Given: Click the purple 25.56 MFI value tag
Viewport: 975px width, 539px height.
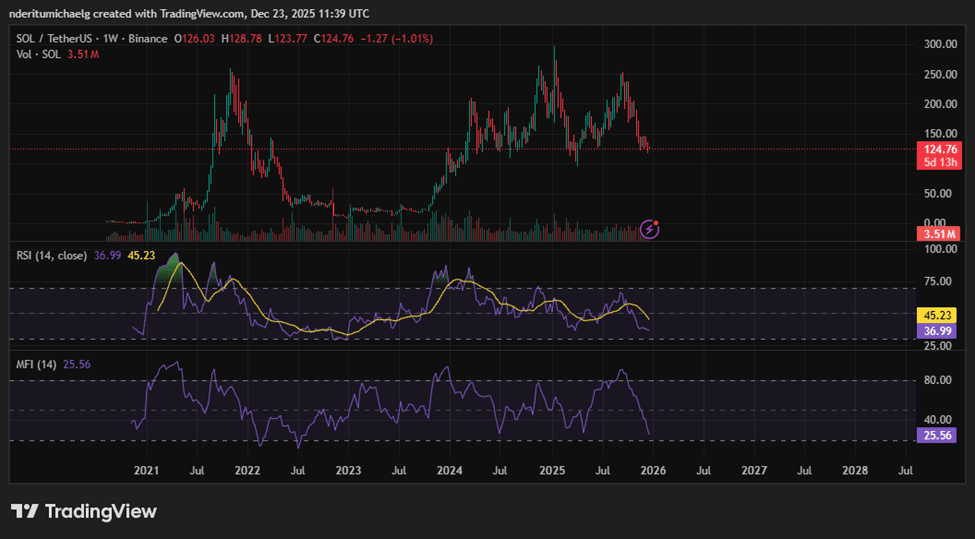Looking at the screenshot, I should pyautogui.click(x=936, y=436).
